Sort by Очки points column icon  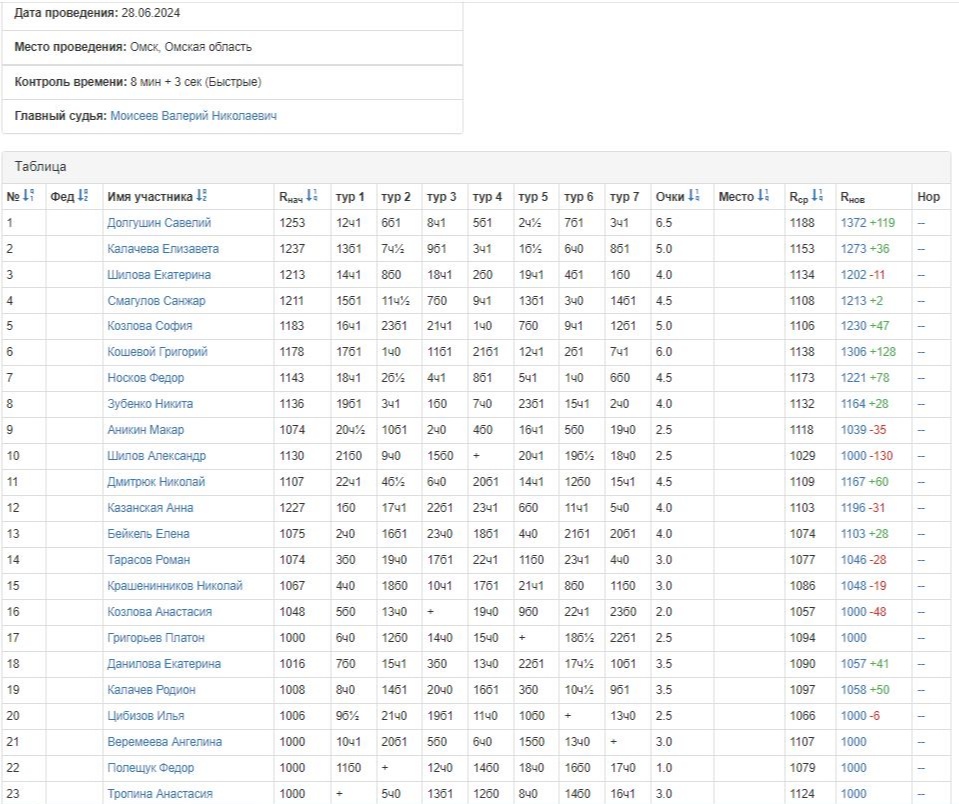(694, 197)
